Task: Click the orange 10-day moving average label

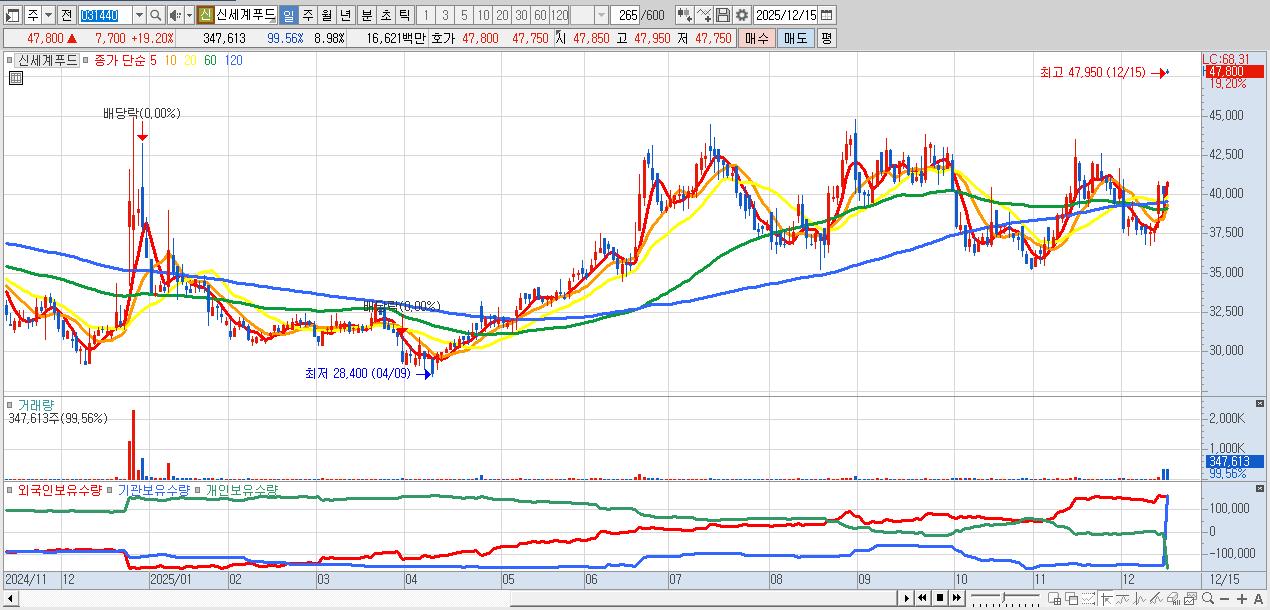Action: (172, 60)
